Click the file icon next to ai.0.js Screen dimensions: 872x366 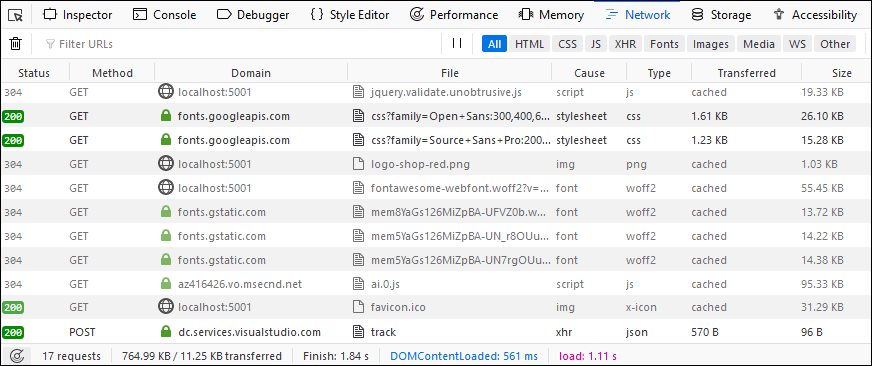click(360, 284)
